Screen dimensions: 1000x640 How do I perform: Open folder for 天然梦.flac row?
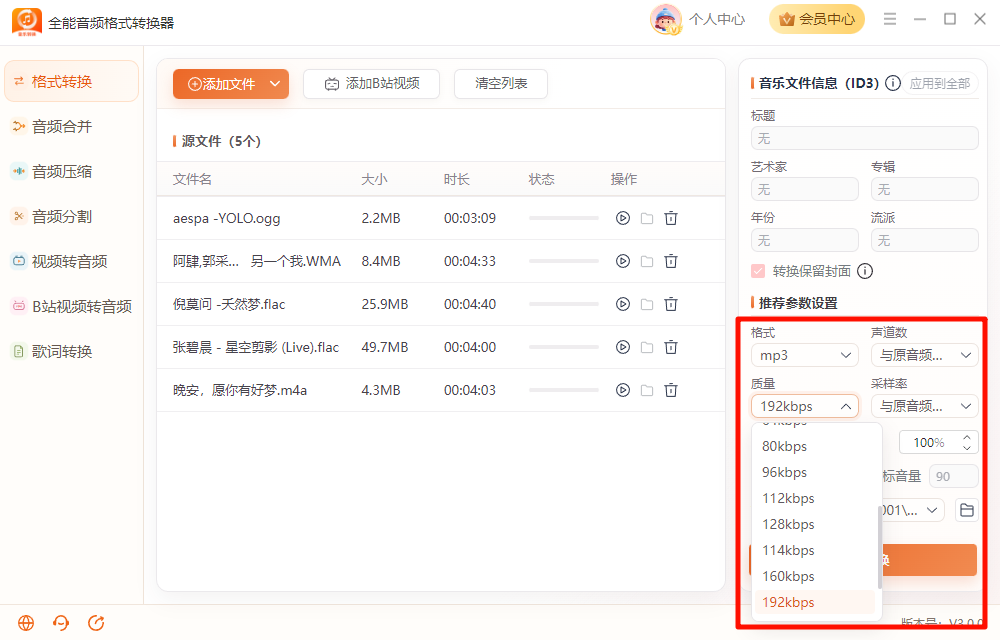647,304
